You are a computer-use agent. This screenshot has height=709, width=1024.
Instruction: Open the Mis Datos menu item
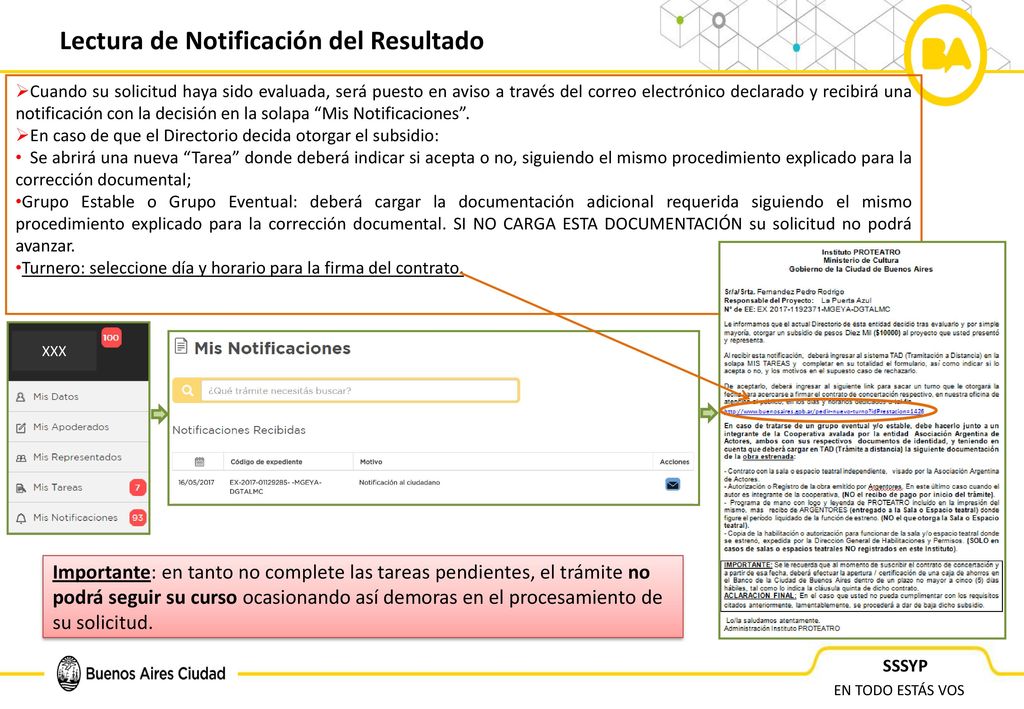coord(78,396)
